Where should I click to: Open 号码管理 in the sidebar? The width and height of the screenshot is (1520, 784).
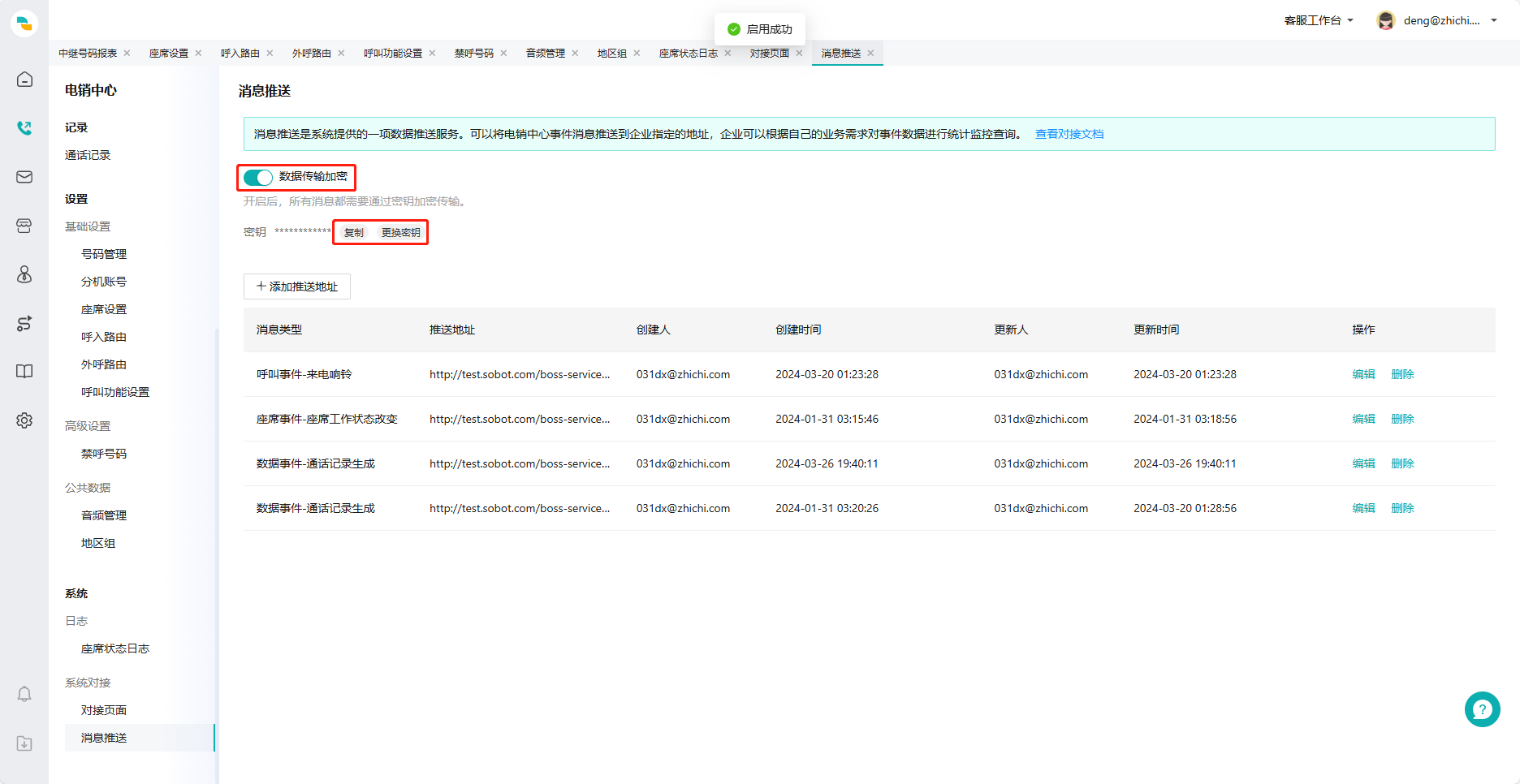pyautogui.click(x=104, y=254)
